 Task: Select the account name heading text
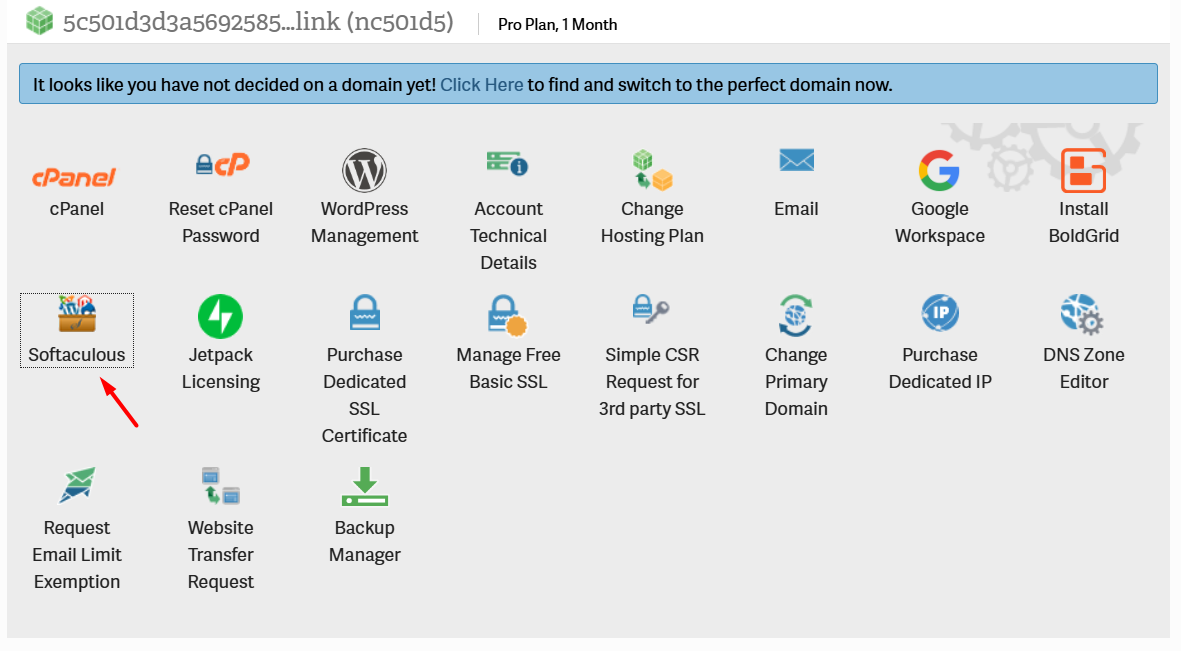click(258, 22)
